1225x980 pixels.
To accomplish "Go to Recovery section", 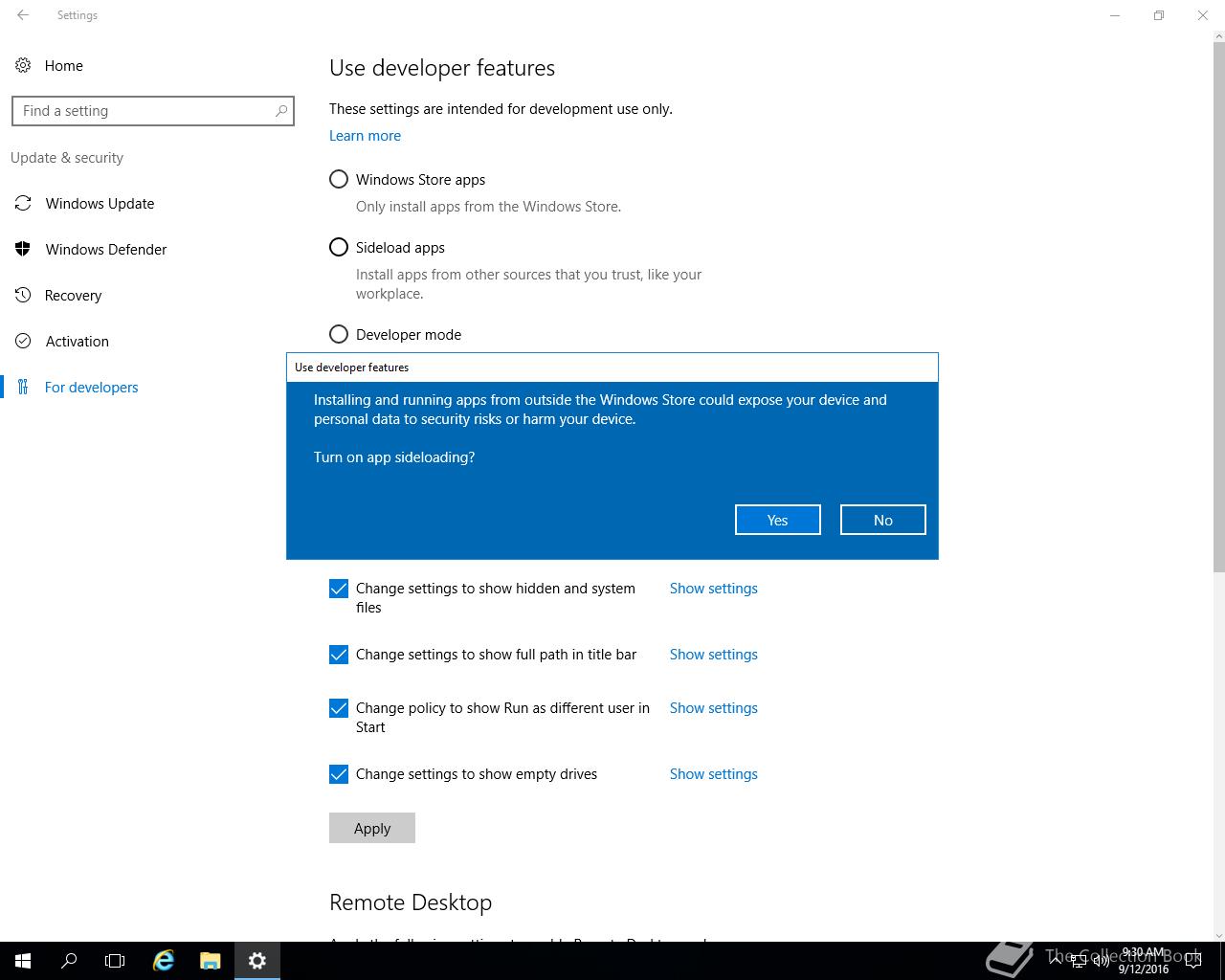I will (x=73, y=296).
